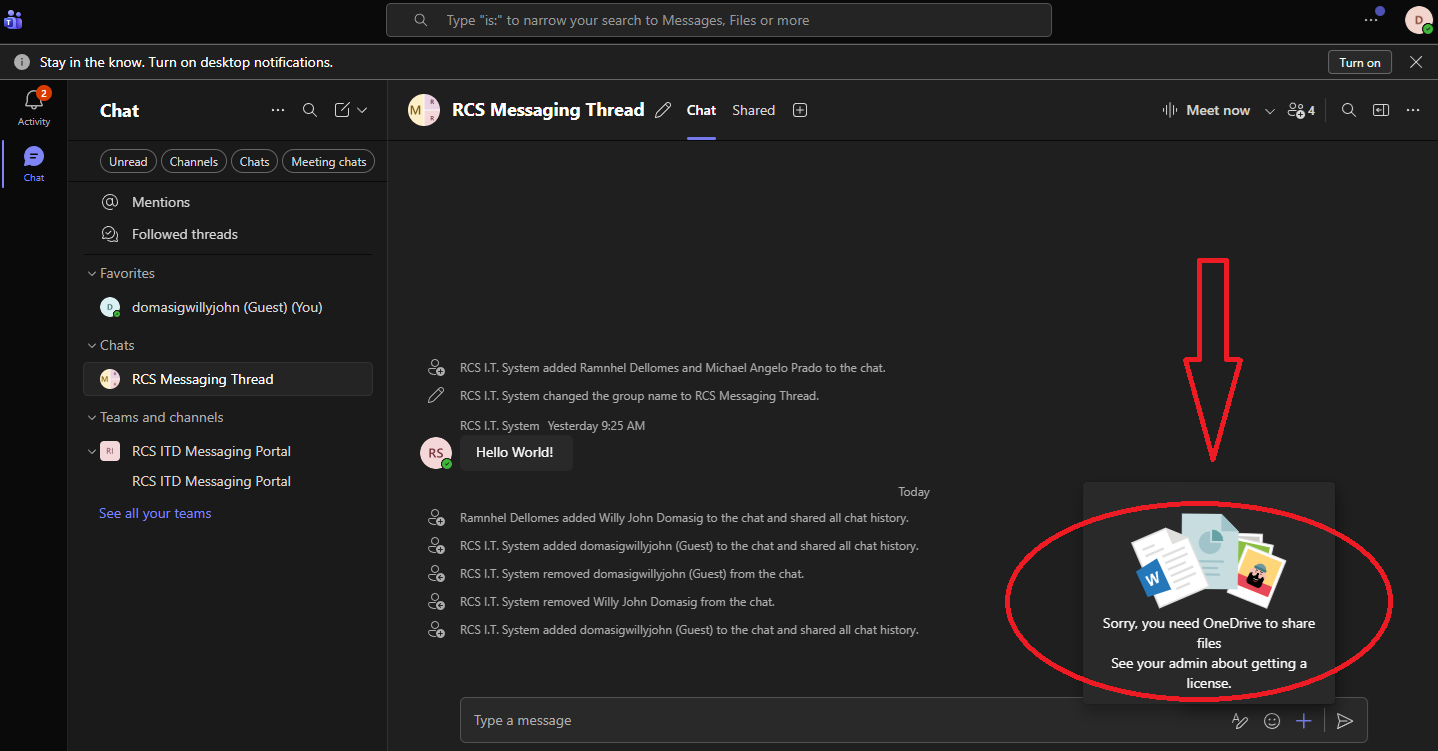Click the RCS Messaging Thread group avatar
Image resolution: width=1438 pixels, height=751 pixels.
point(424,110)
